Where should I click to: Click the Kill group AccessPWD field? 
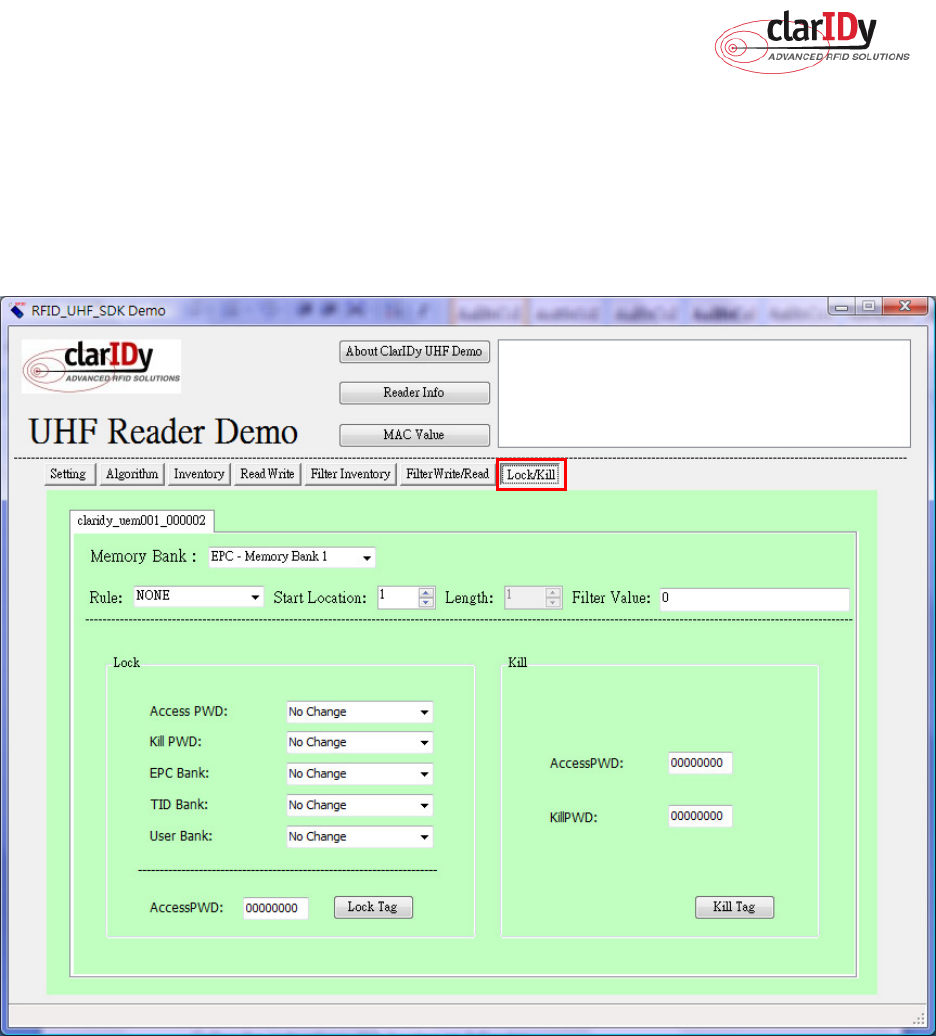[700, 762]
